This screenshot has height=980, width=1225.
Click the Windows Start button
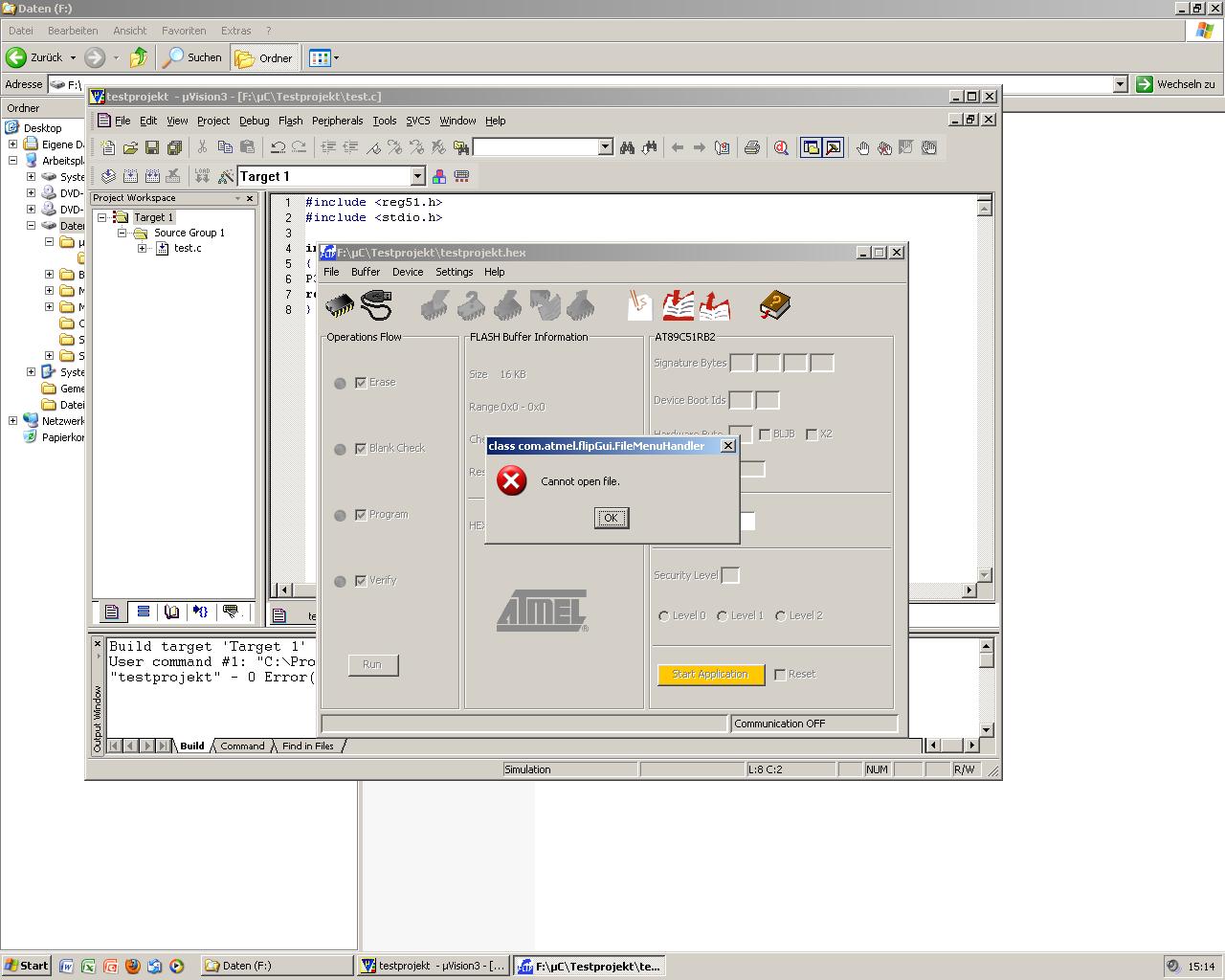pos(27,966)
